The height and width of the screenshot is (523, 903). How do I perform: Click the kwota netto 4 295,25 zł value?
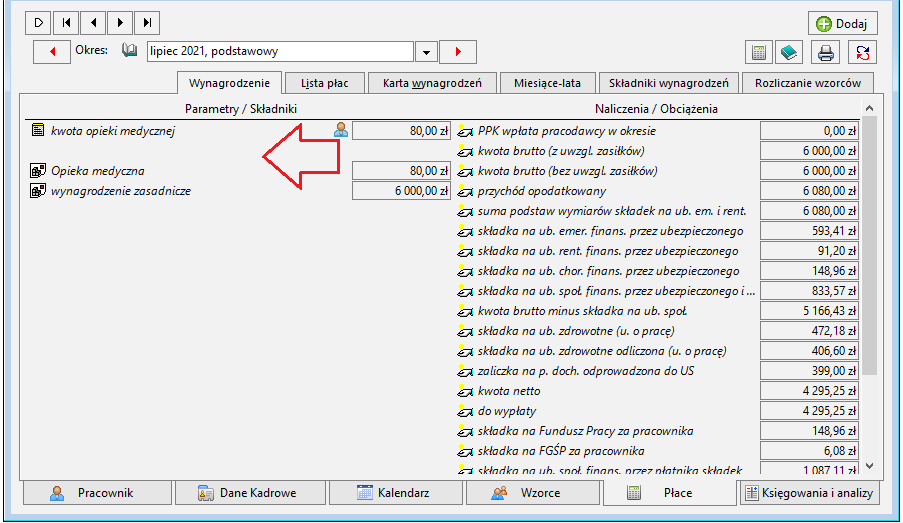tap(809, 391)
